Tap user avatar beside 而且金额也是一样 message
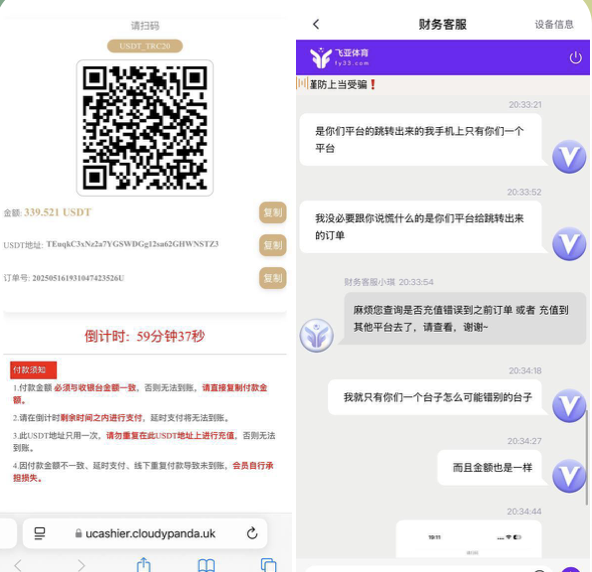The height and width of the screenshot is (572, 592). point(569,476)
